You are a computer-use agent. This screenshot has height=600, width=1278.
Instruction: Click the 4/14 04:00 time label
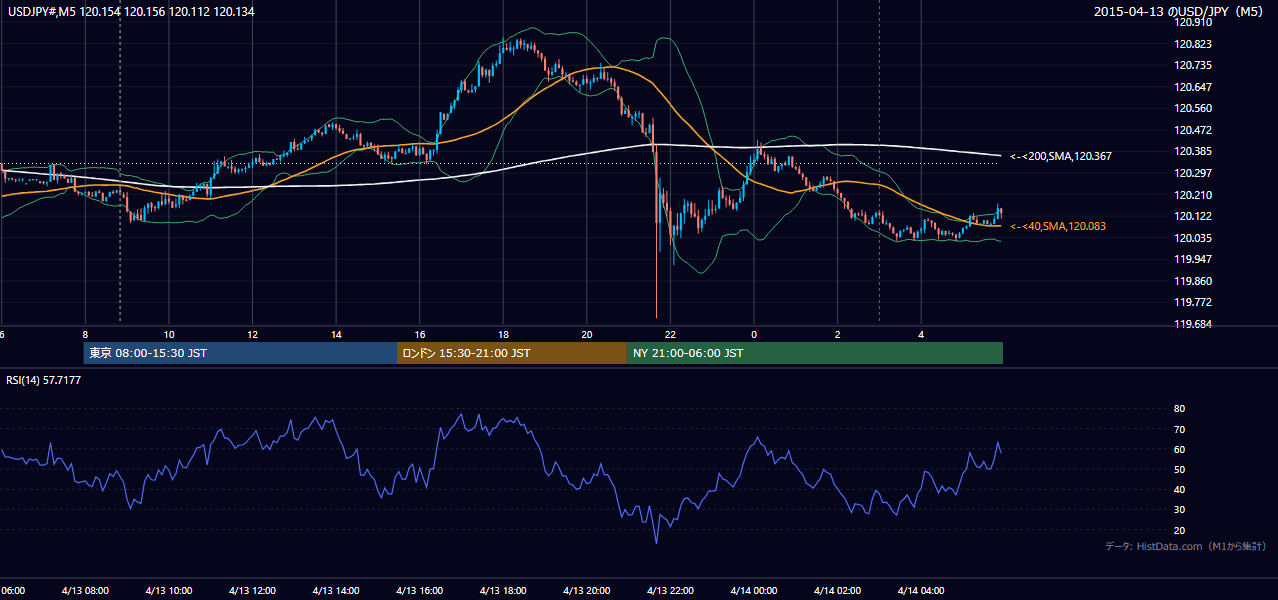[921, 591]
